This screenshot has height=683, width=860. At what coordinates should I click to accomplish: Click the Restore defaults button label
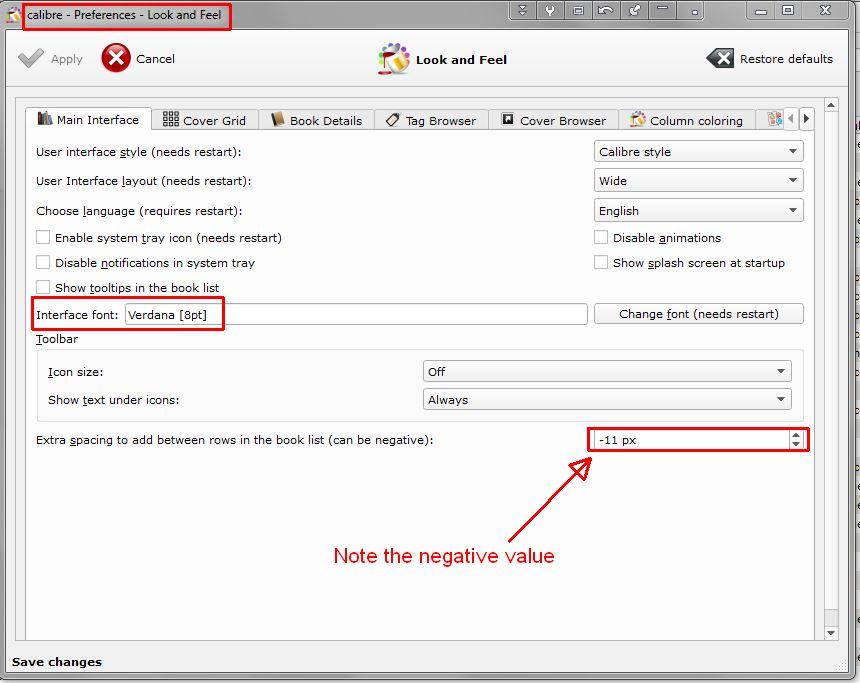786,59
